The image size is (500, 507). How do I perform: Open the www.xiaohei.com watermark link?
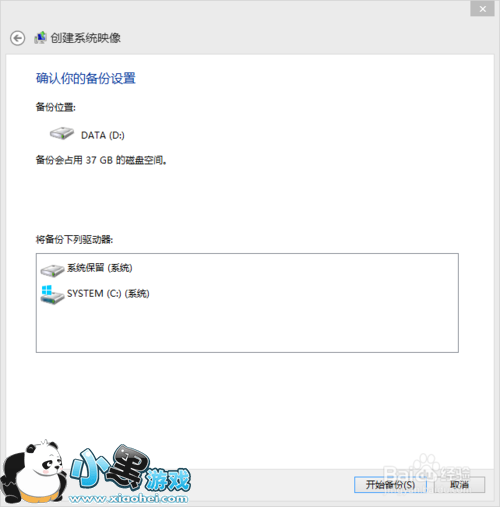(x=128, y=499)
